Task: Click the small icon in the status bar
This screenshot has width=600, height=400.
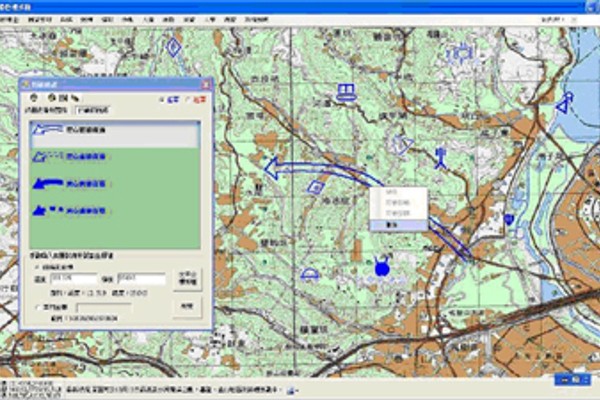Action: coord(292,390)
